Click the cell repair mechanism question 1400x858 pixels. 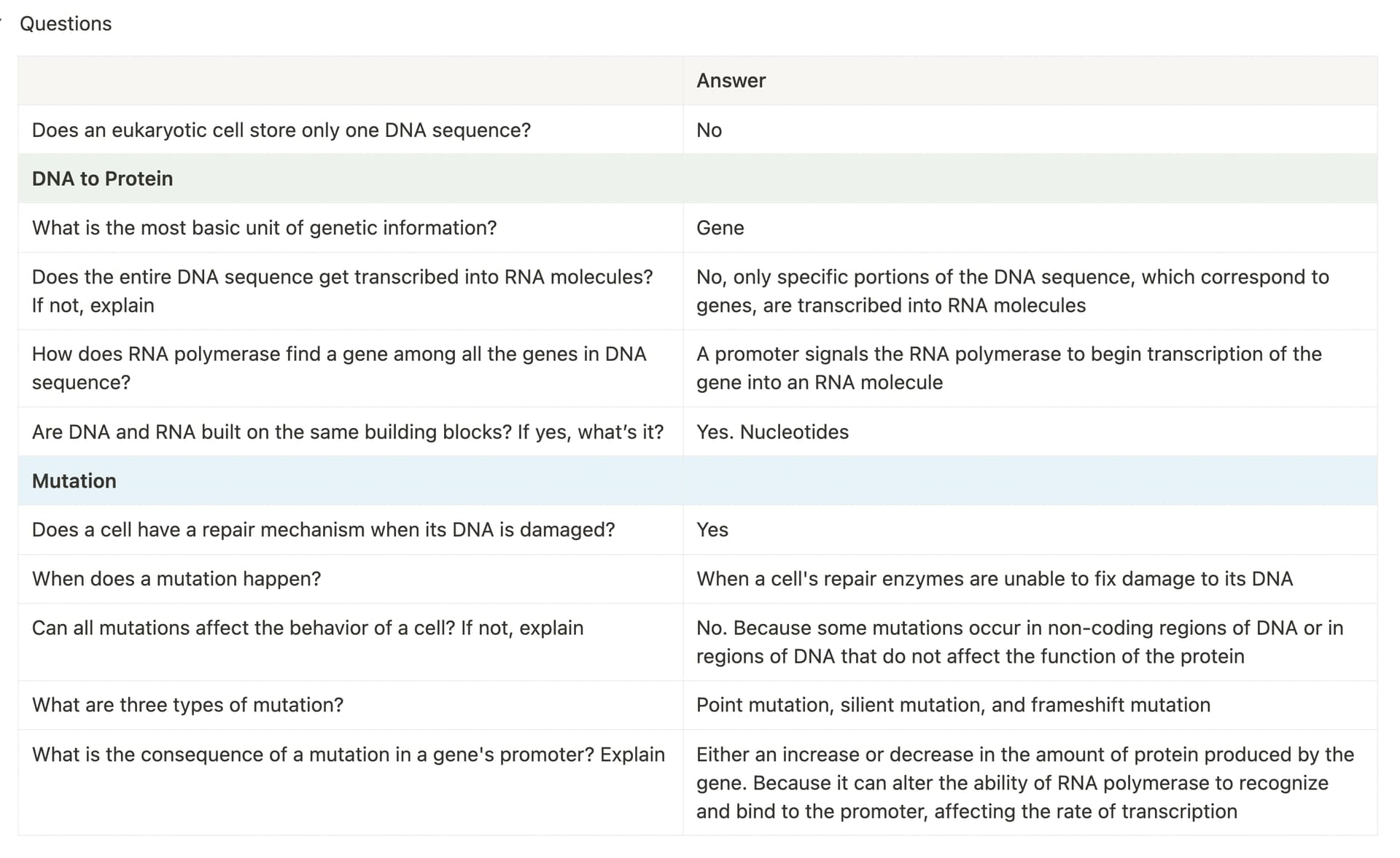coord(323,530)
